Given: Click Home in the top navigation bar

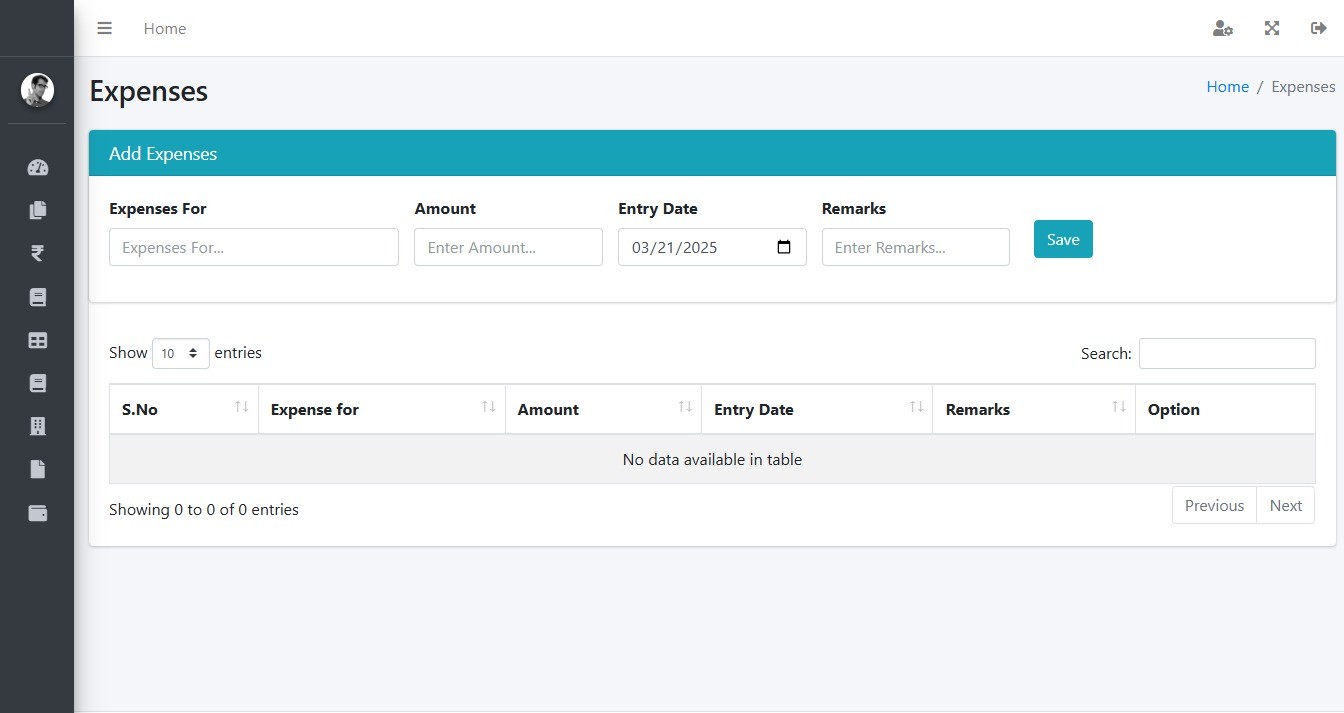Looking at the screenshot, I should (164, 29).
